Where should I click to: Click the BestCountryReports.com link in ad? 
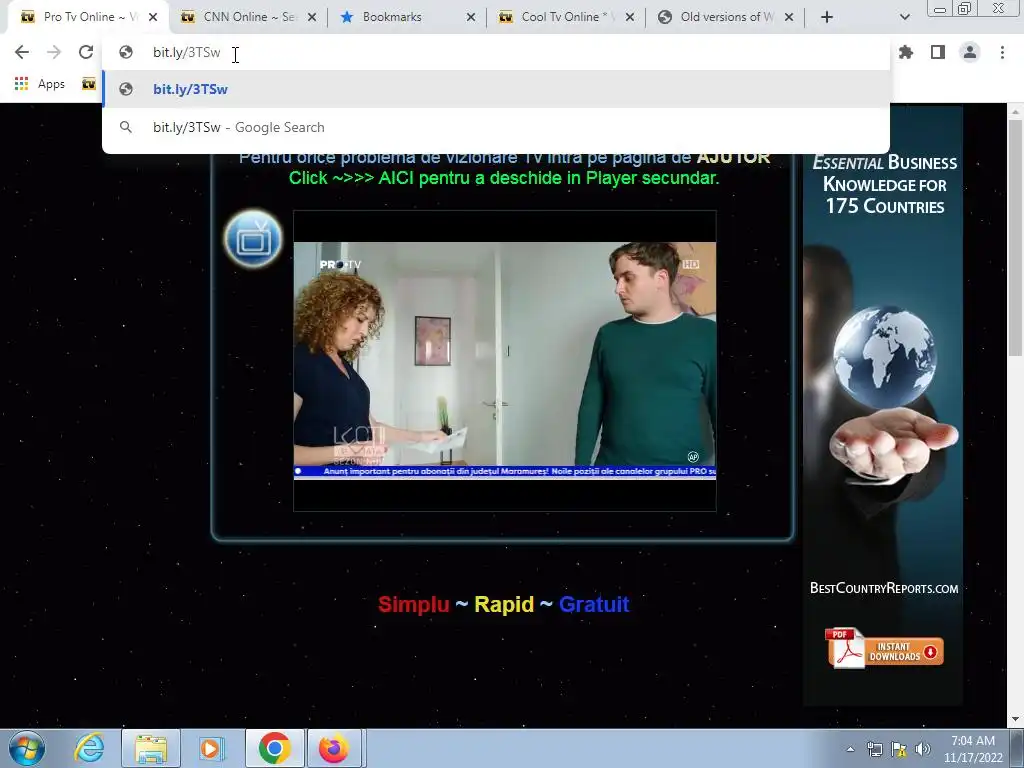pos(884,588)
